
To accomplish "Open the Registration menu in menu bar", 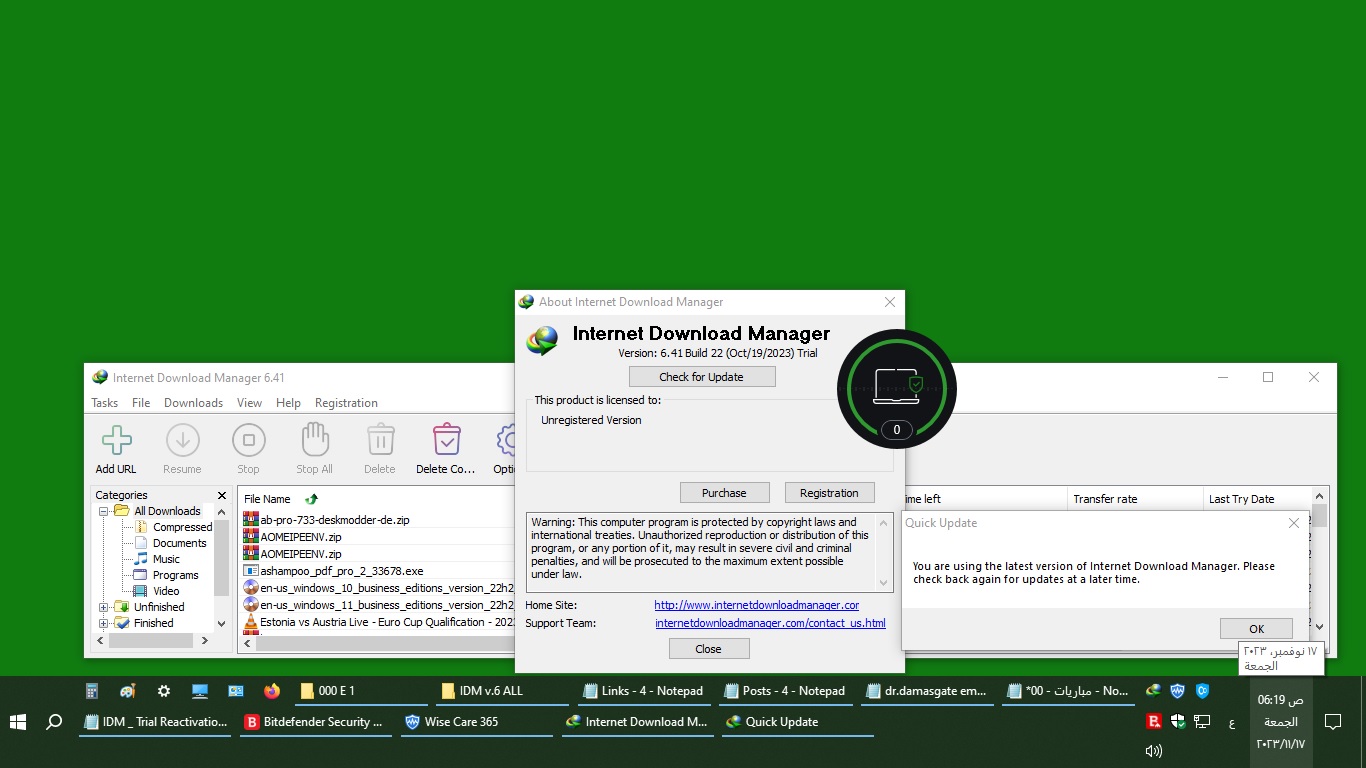I will pos(346,403).
